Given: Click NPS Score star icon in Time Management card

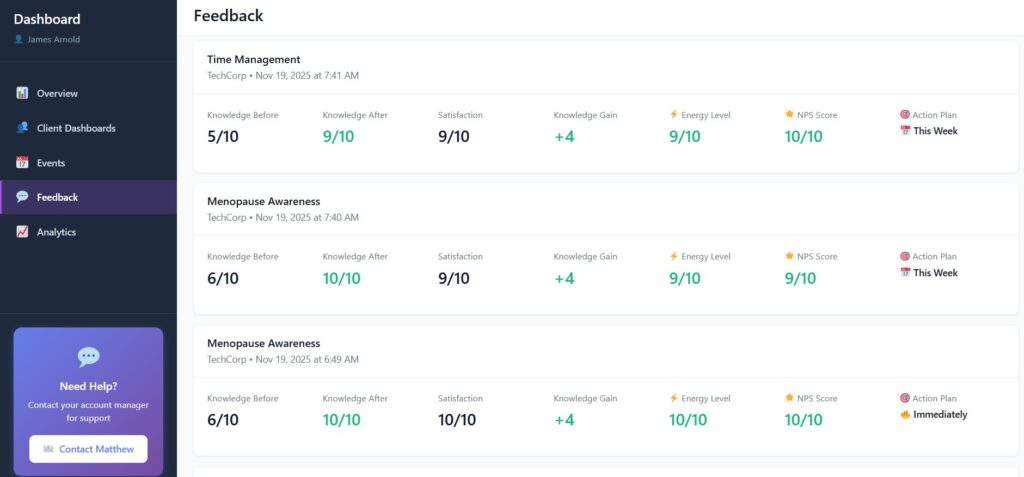Looking at the screenshot, I should coord(789,115).
